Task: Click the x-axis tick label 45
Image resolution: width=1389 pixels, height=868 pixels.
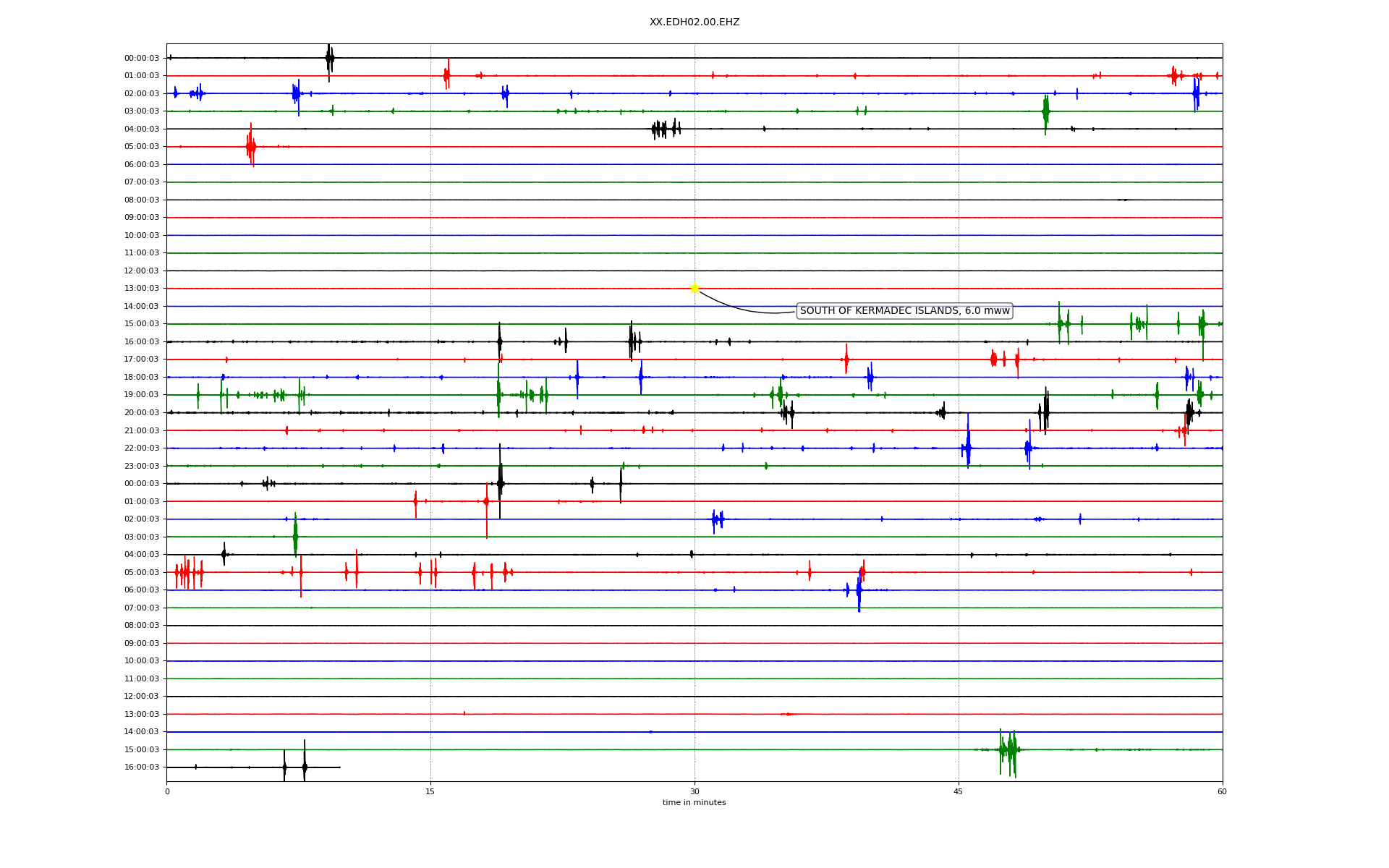Action: (959, 791)
